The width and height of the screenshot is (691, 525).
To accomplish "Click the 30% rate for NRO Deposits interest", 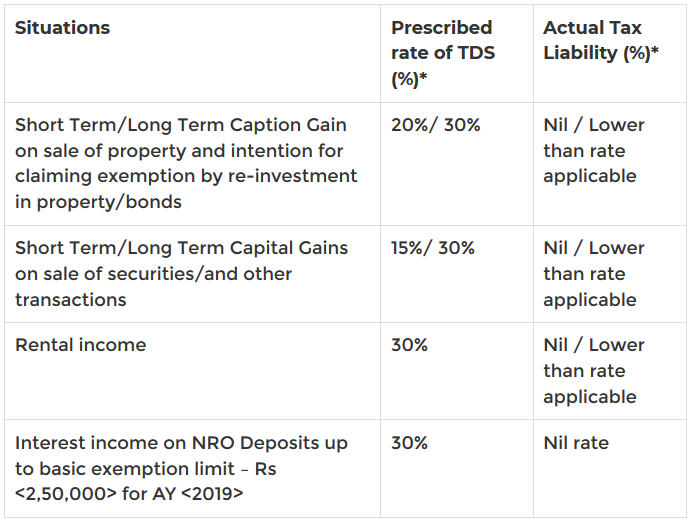I will pyautogui.click(x=409, y=443).
